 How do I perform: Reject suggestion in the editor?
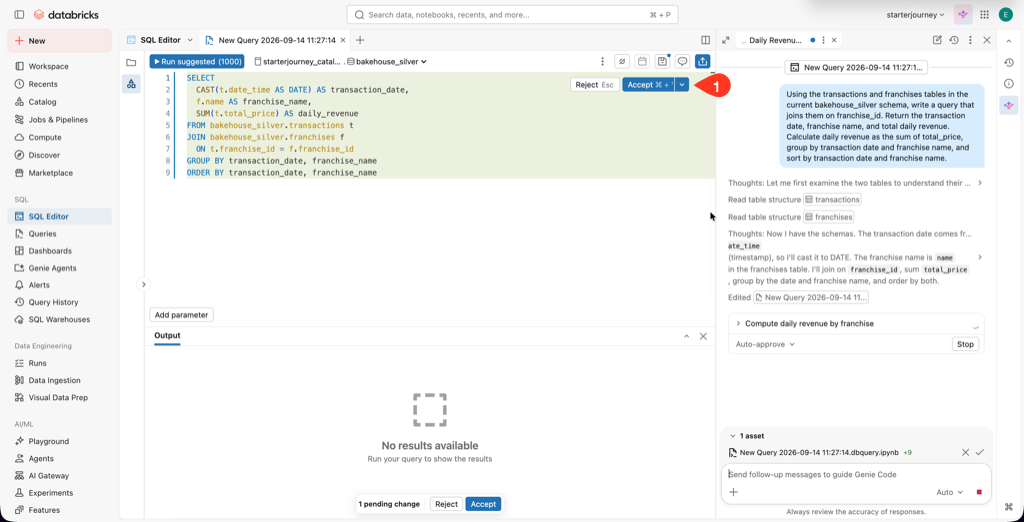594,85
